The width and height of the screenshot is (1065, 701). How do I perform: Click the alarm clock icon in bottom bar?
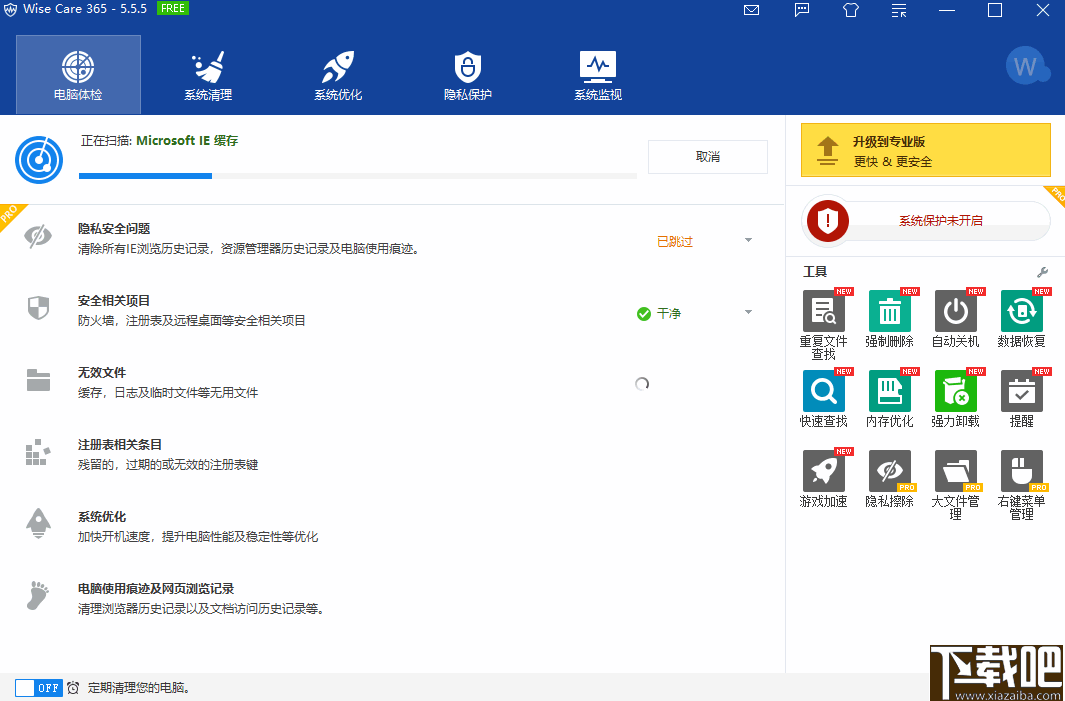(x=73, y=687)
